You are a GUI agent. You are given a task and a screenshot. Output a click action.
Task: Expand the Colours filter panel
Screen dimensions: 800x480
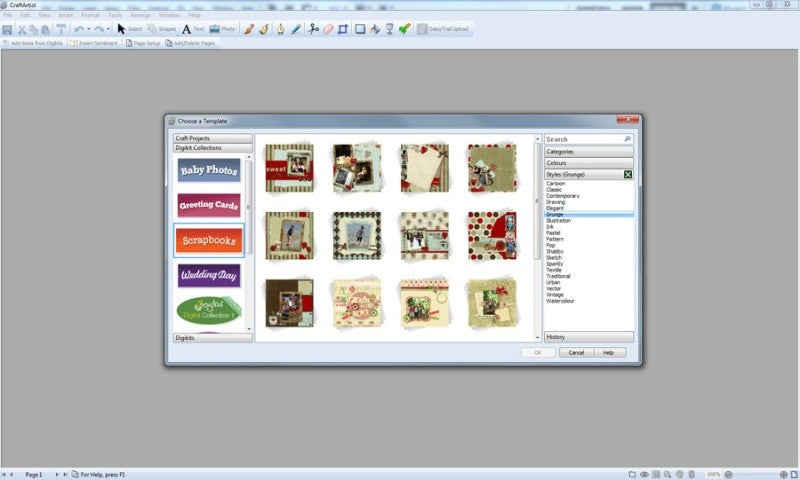pos(589,163)
